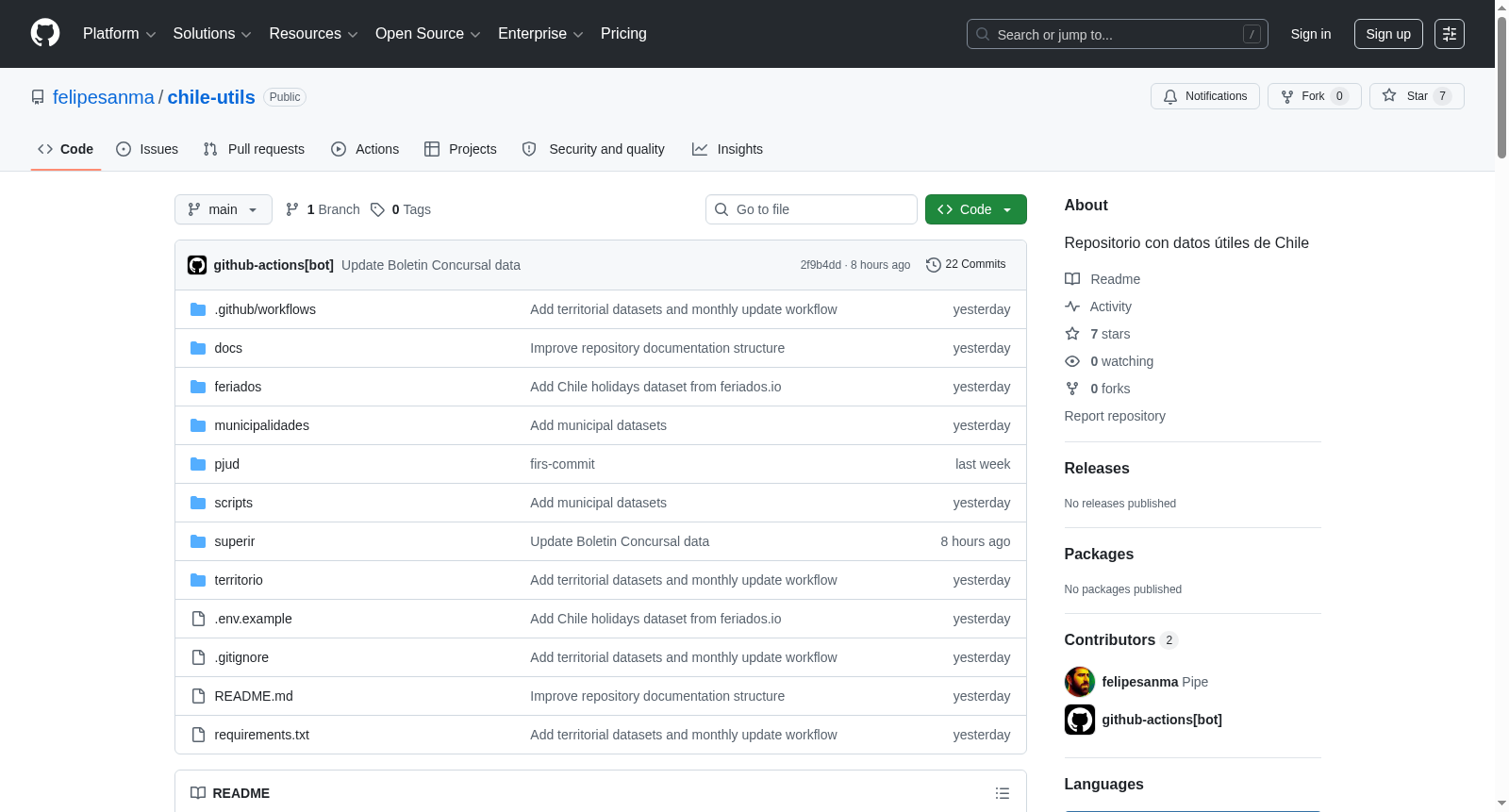Screen dimensions: 1509x812
Task: Switch to the Projects tab
Action: click(x=460, y=149)
